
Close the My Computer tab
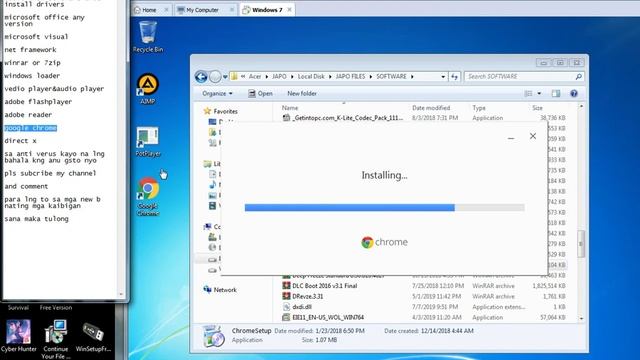(x=232, y=10)
